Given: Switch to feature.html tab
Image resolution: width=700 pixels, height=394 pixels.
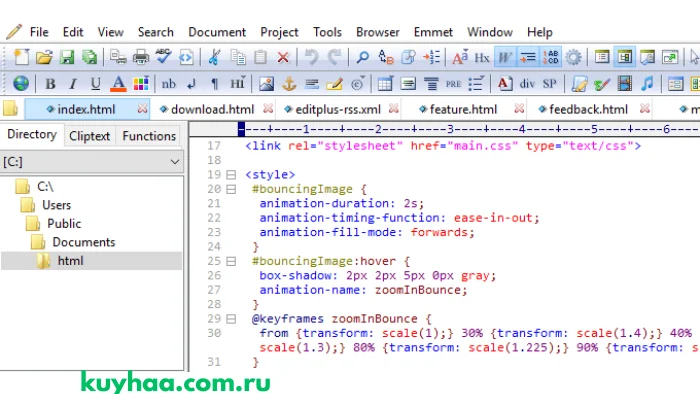Looking at the screenshot, I should 463,109.
